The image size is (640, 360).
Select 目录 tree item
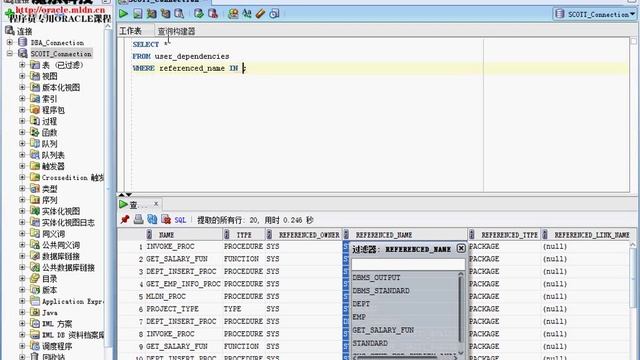[x=49, y=279]
